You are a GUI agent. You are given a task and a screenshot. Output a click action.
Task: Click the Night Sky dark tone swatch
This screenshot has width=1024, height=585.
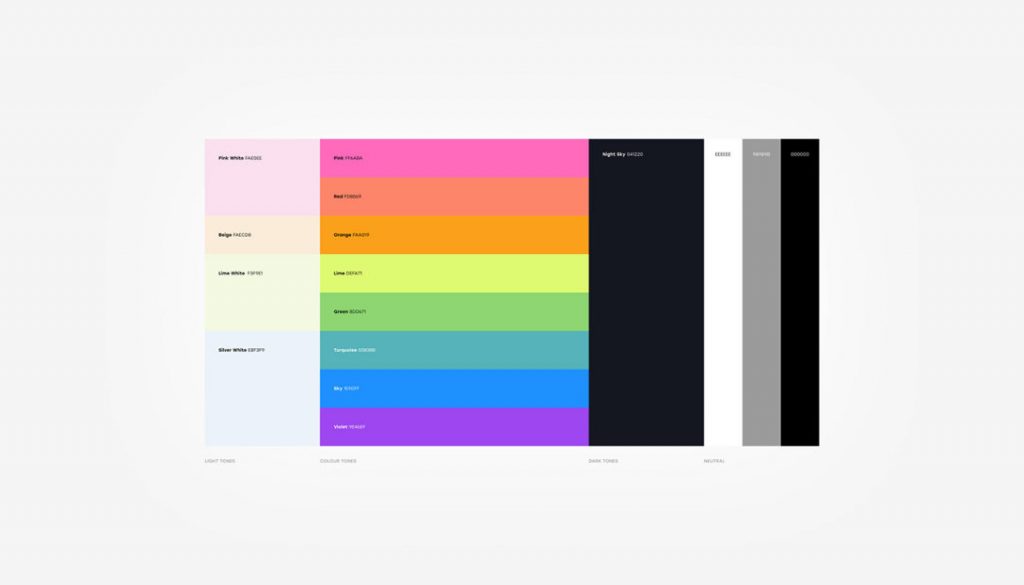tap(646, 292)
